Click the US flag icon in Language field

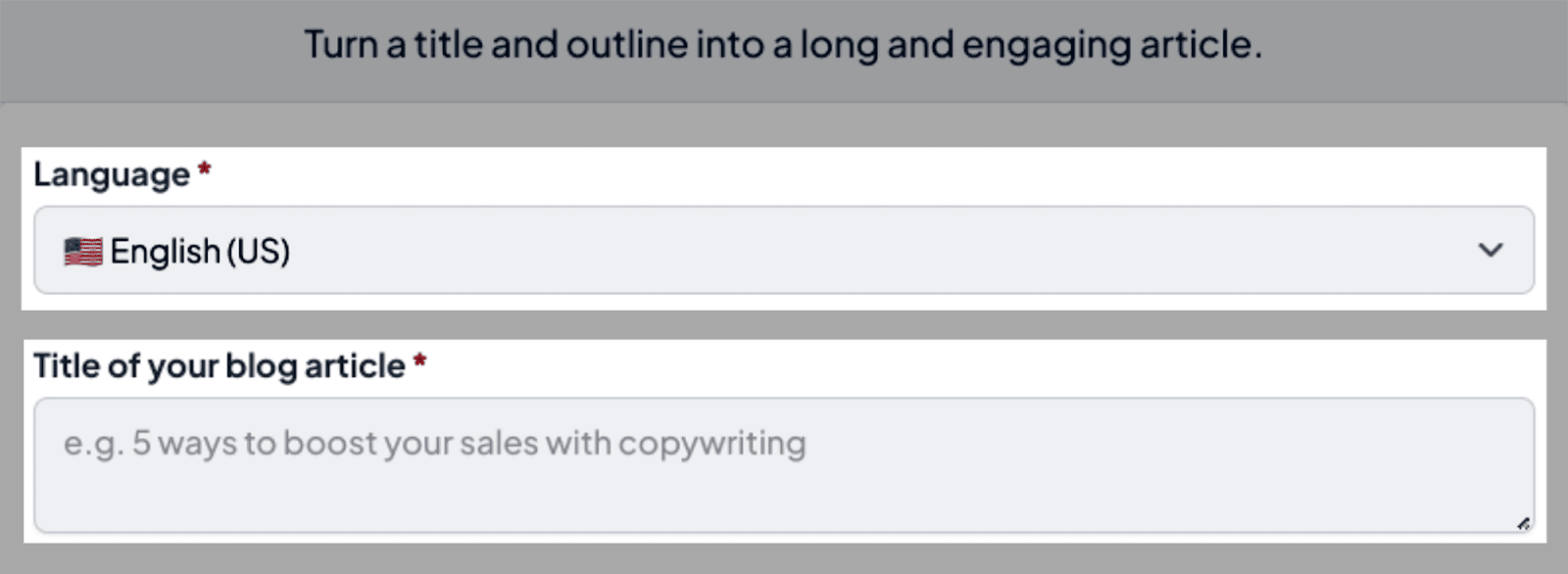(x=83, y=252)
